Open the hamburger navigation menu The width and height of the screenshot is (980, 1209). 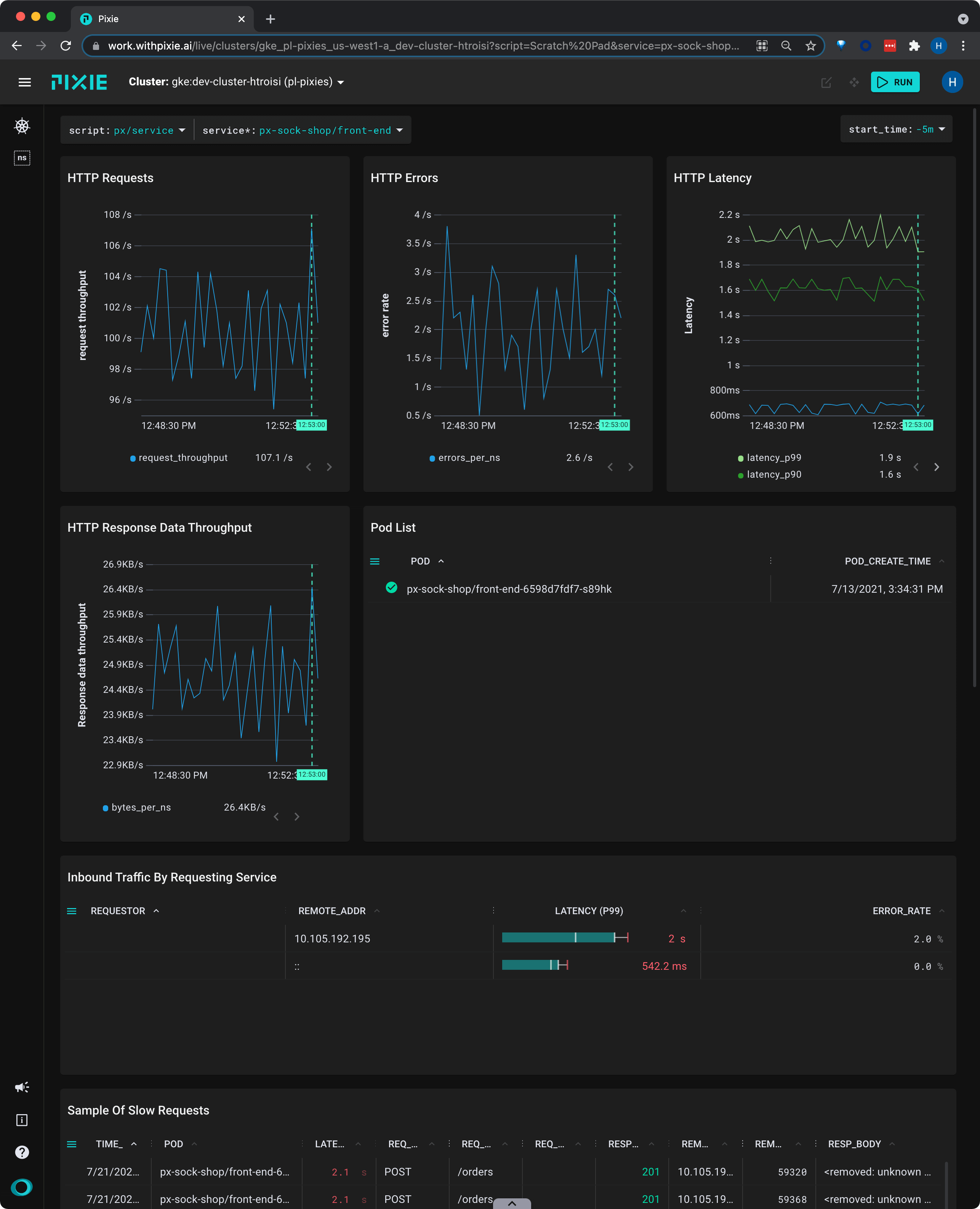coord(24,82)
